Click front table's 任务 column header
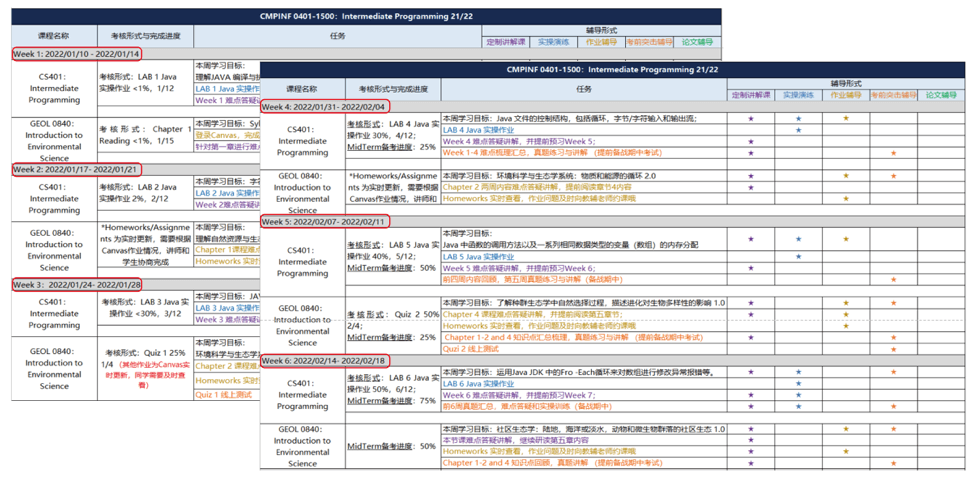This screenshot has width=976, height=483. (x=583, y=89)
